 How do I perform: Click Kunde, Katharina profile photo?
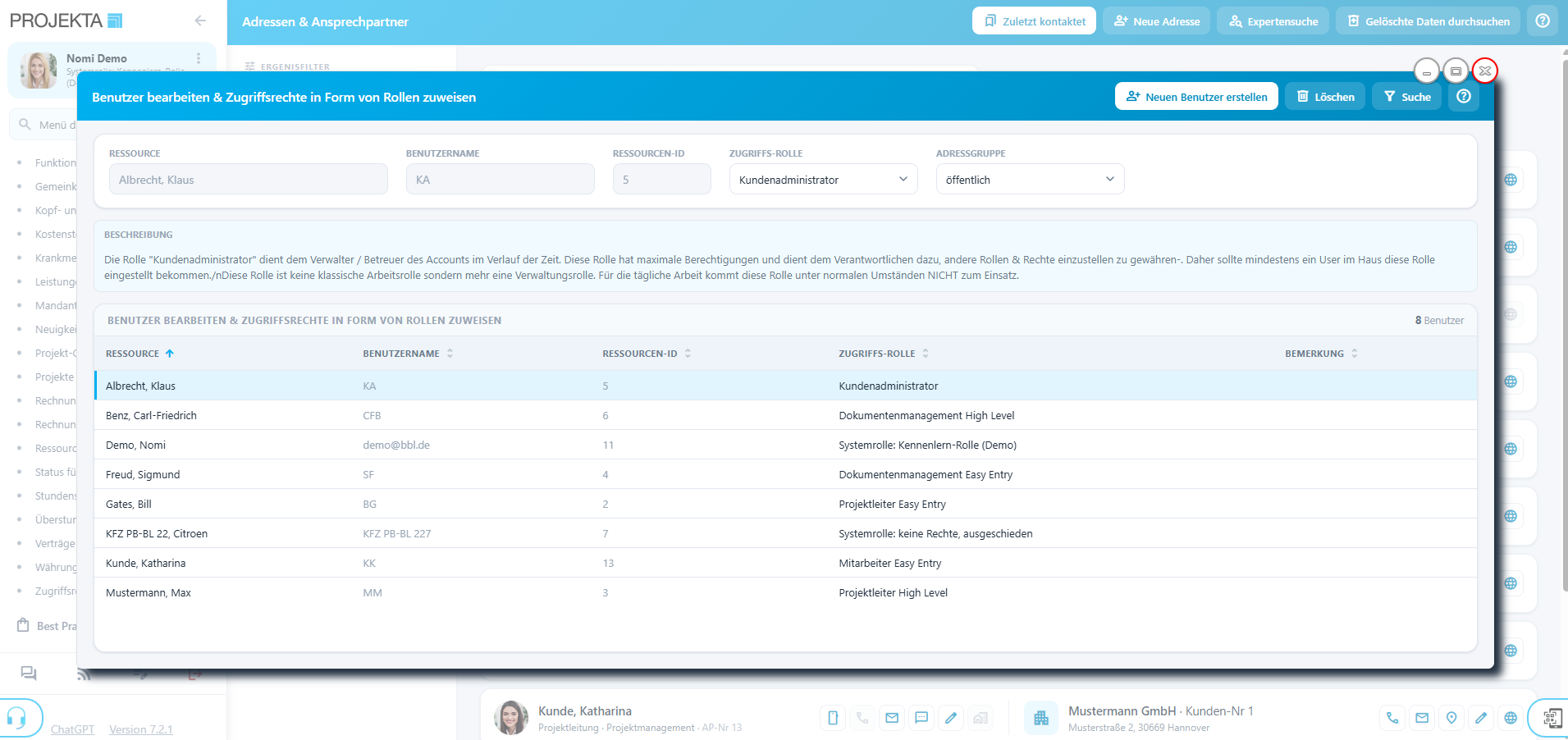point(511,718)
